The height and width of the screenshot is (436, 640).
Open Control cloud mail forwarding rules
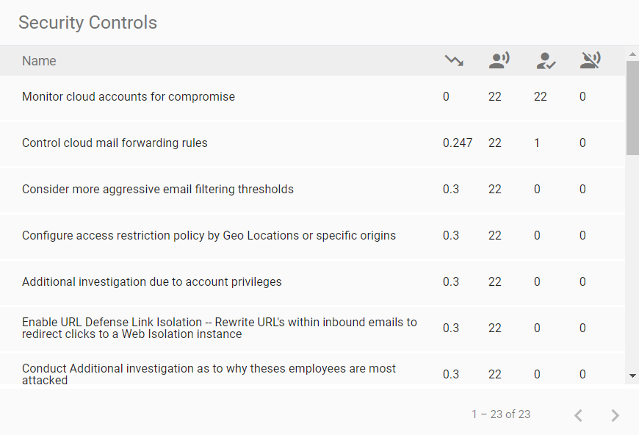click(115, 143)
